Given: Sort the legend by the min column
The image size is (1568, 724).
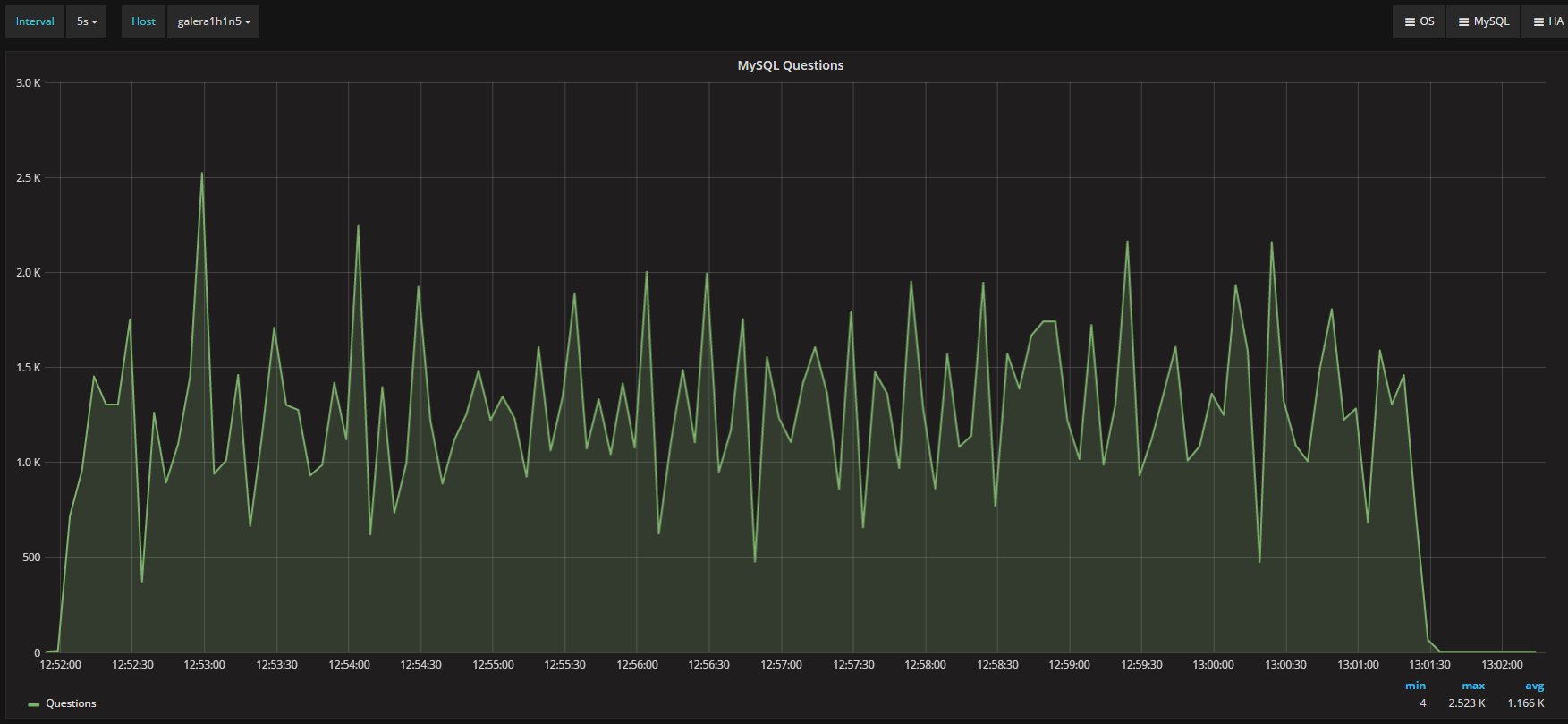Looking at the screenshot, I should (1415, 686).
